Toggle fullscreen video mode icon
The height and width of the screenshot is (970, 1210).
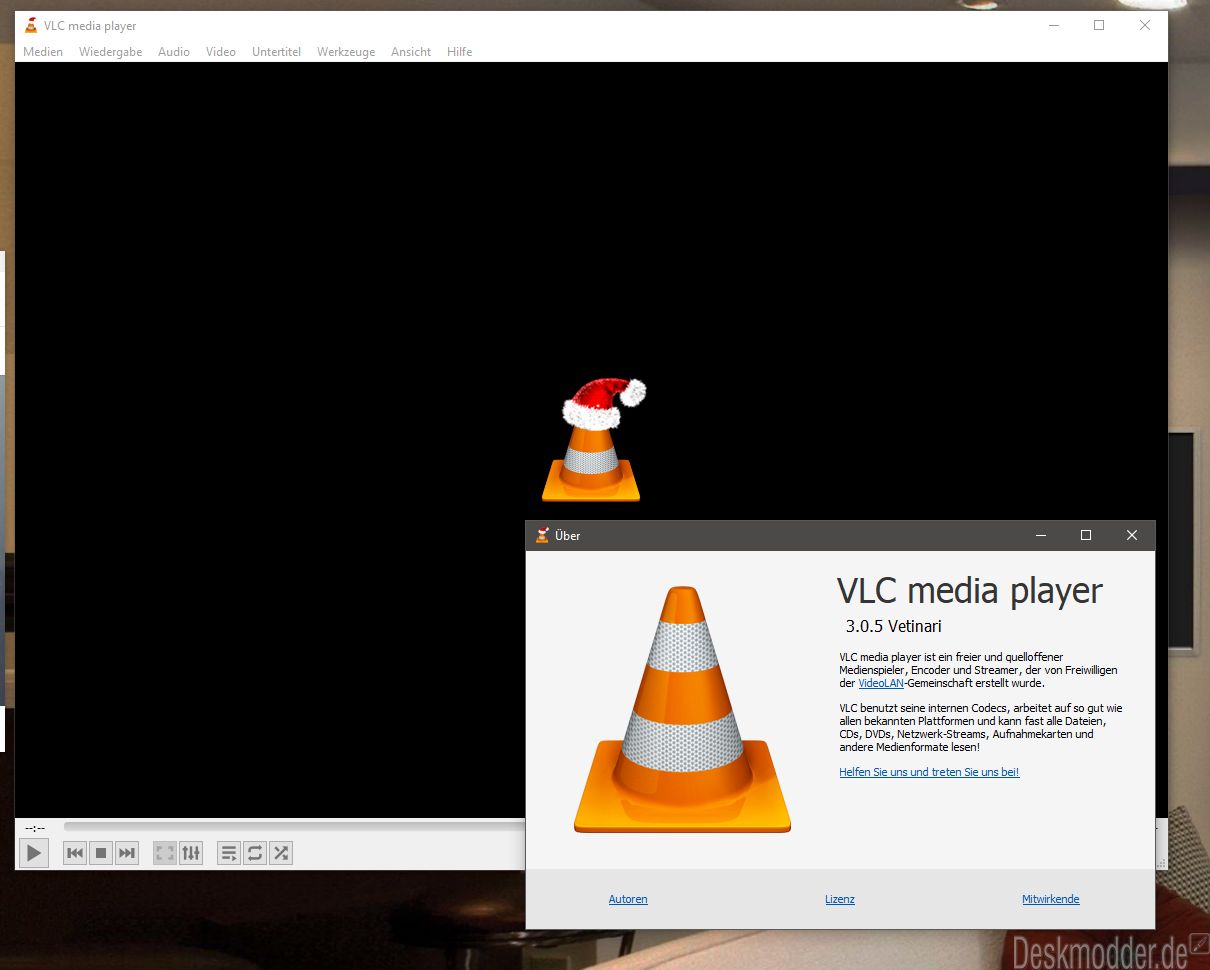coord(165,853)
